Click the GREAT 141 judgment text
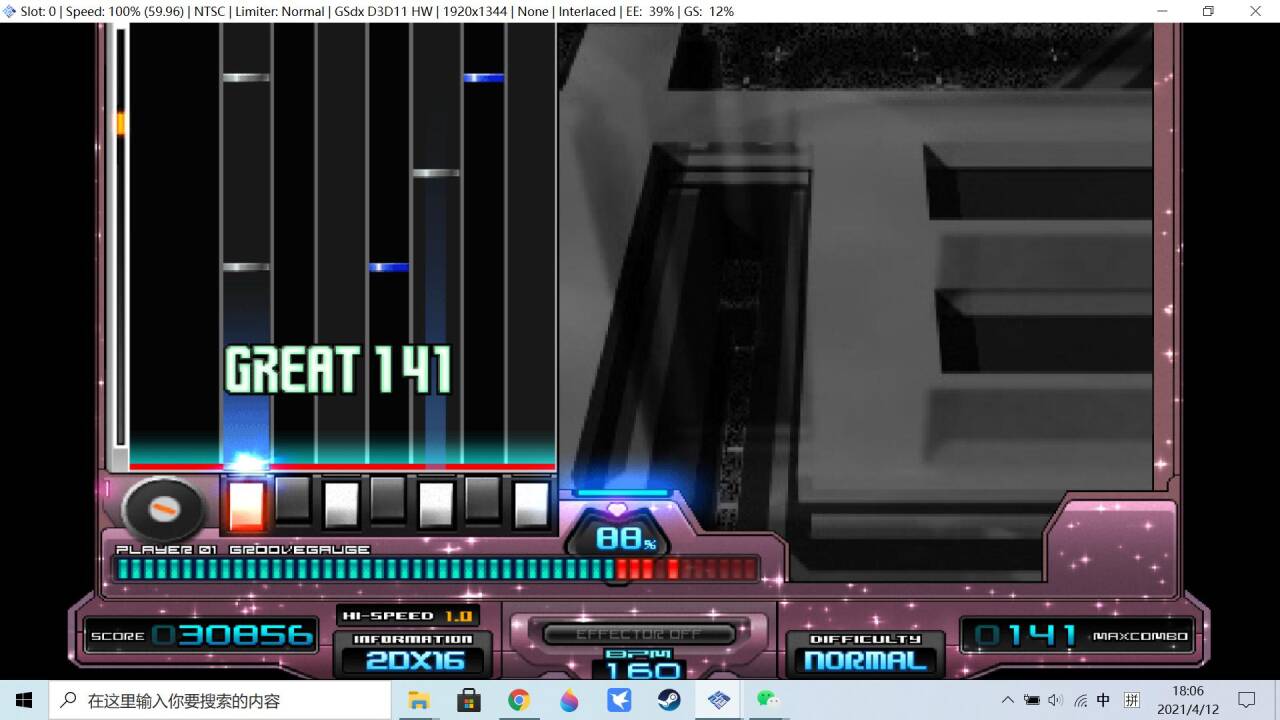This screenshot has height=720, width=1280. [x=338, y=369]
